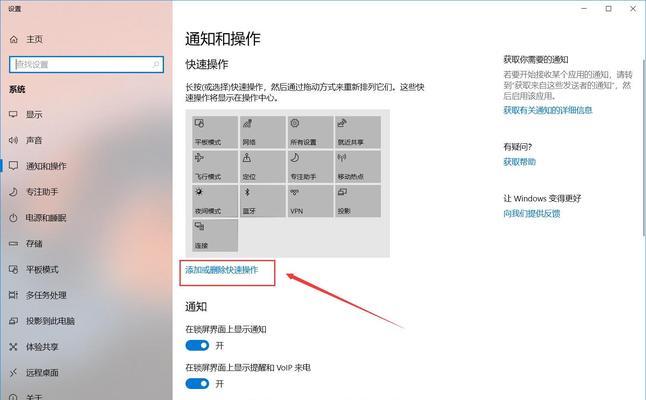Click the 系统 sidebar category heading
646x400 pixels.
tap(17, 89)
